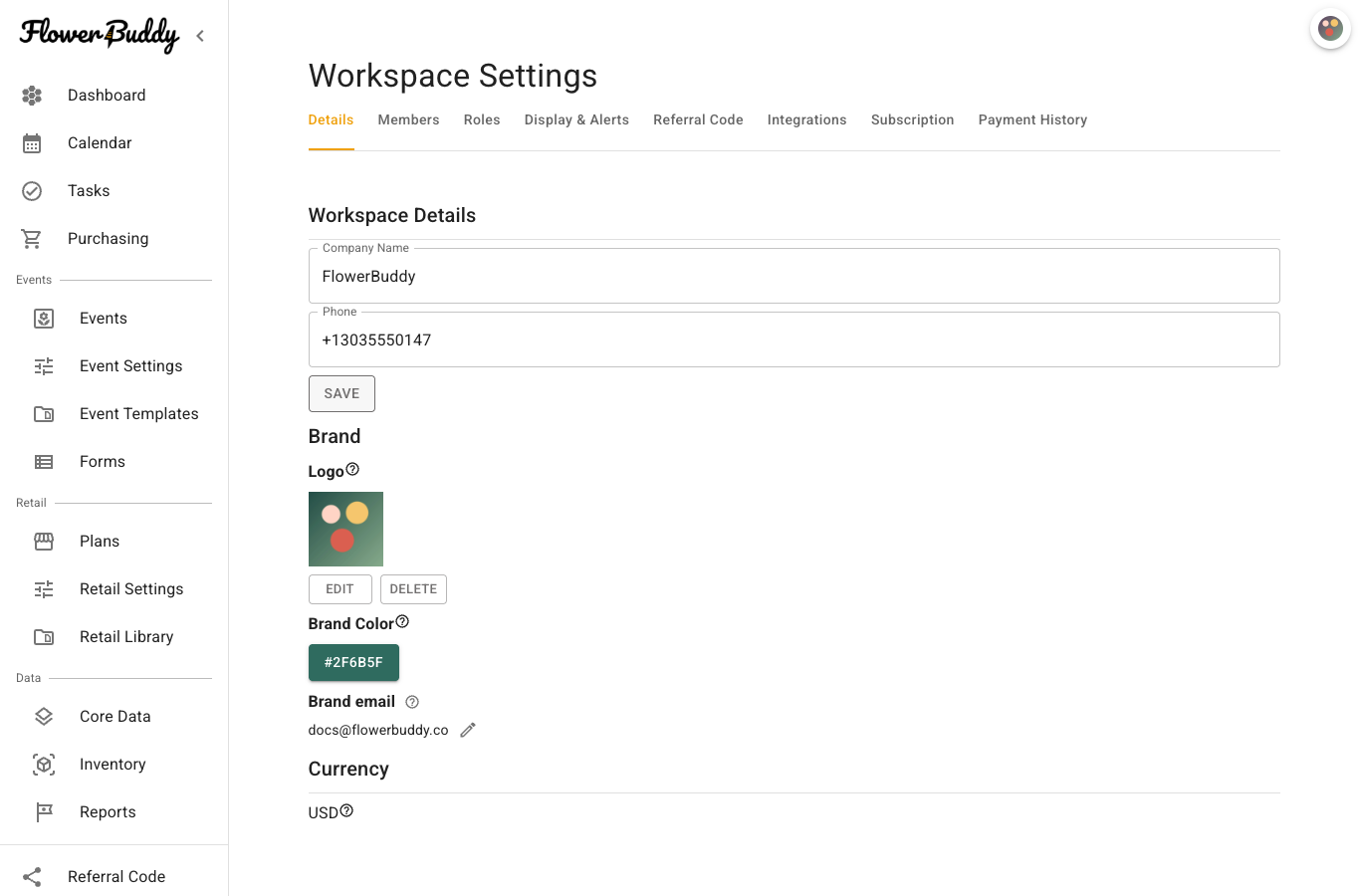
Task: Open the user avatar menu
Action: (1330, 29)
